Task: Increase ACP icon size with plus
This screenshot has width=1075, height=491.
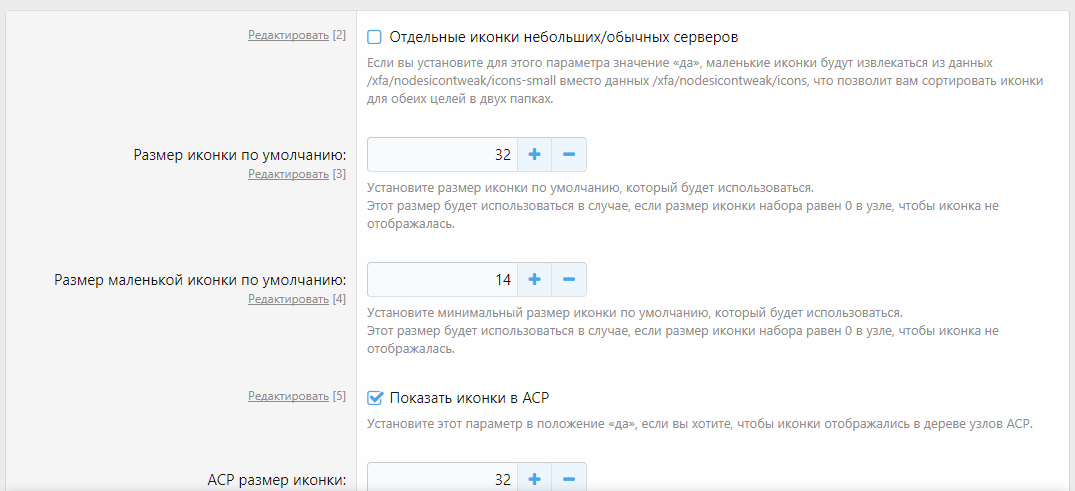Action: click(534, 479)
